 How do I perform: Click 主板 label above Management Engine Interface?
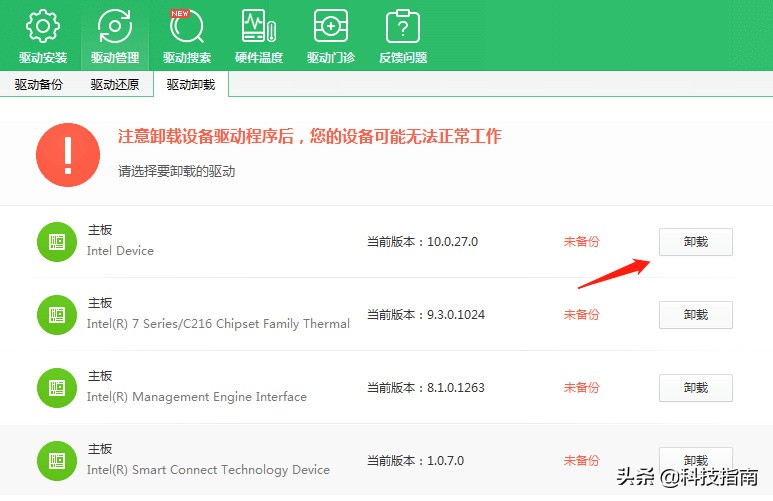pos(100,376)
